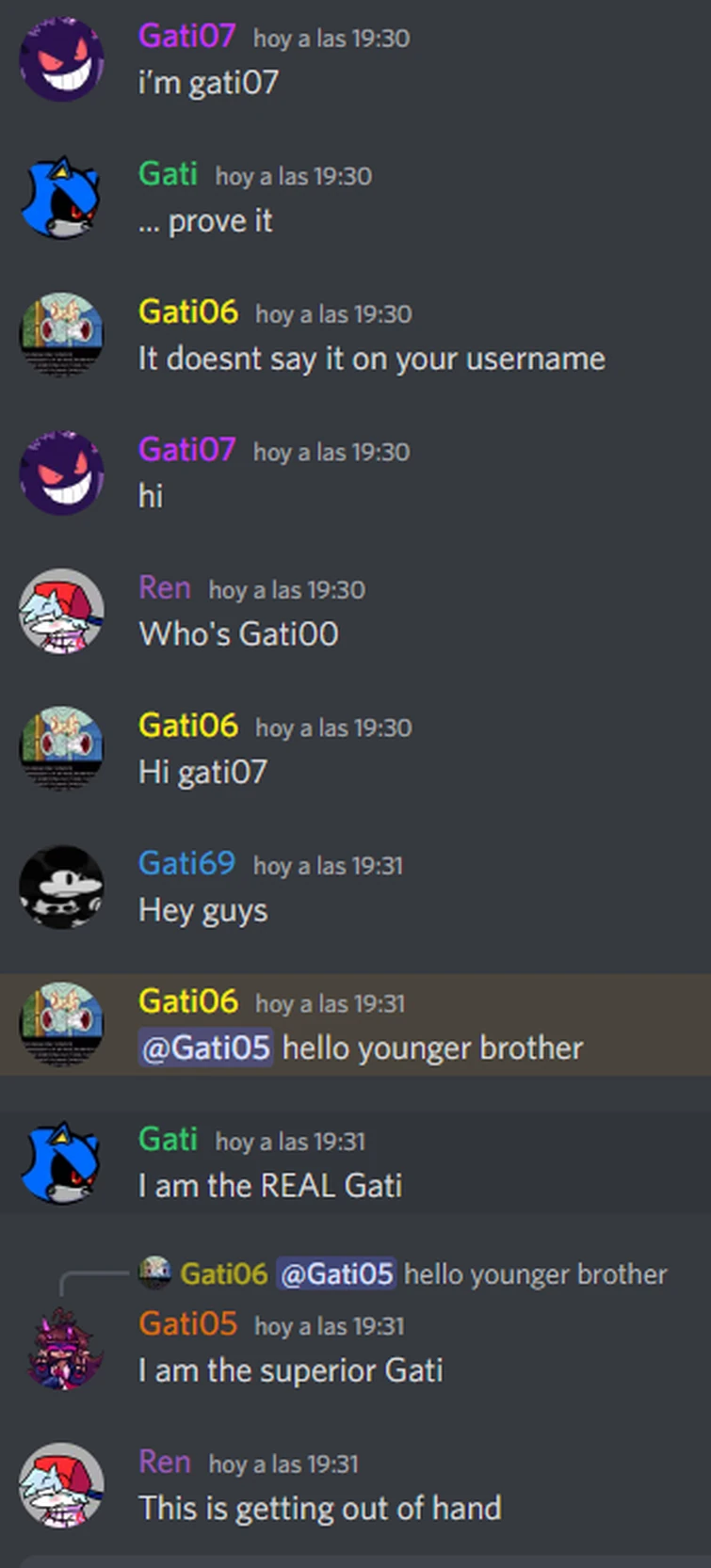
Task: Click @Gati05 mention in the highlighted message
Action: pyautogui.click(x=206, y=1048)
